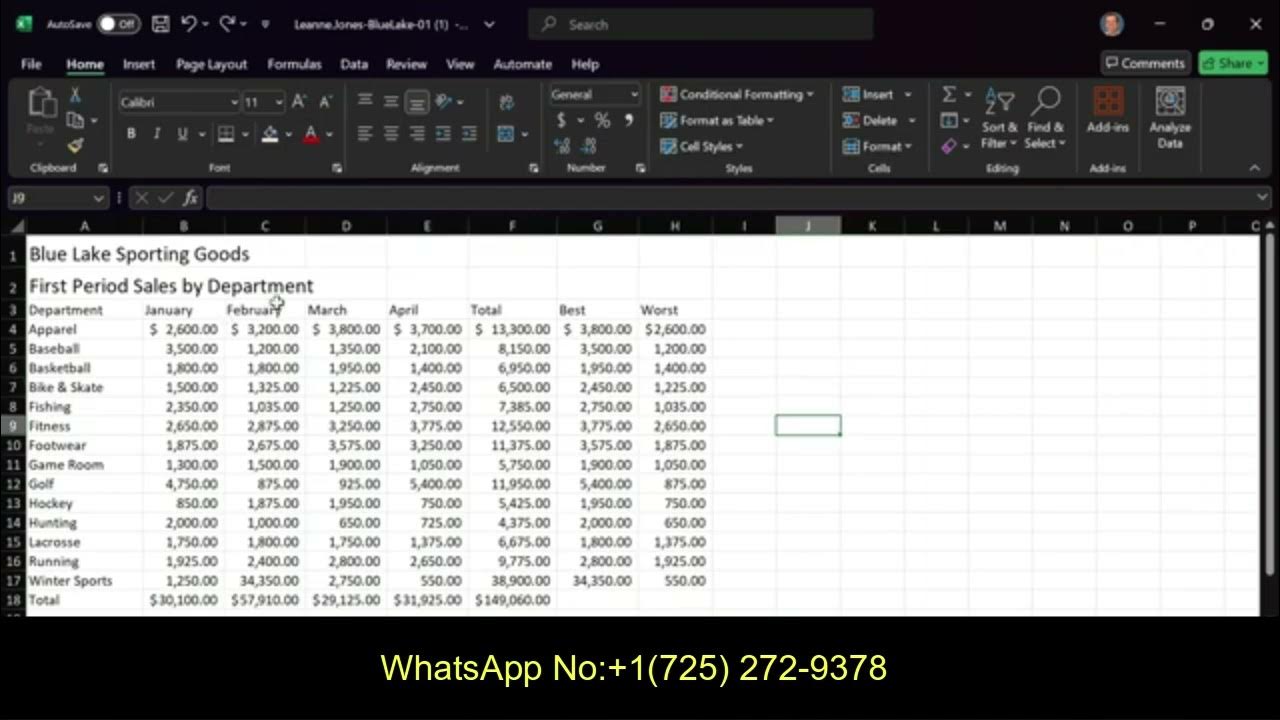The image size is (1280, 720).
Task: Decrease font size with smaller A
Action: click(325, 102)
